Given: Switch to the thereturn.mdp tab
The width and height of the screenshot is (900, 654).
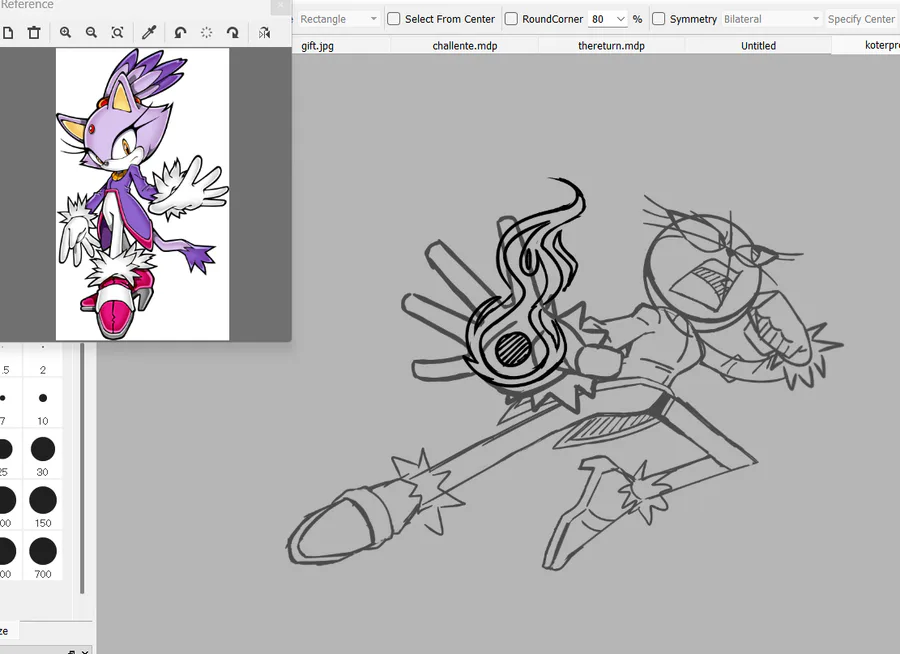Looking at the screenshot, I should pos(611,46).
